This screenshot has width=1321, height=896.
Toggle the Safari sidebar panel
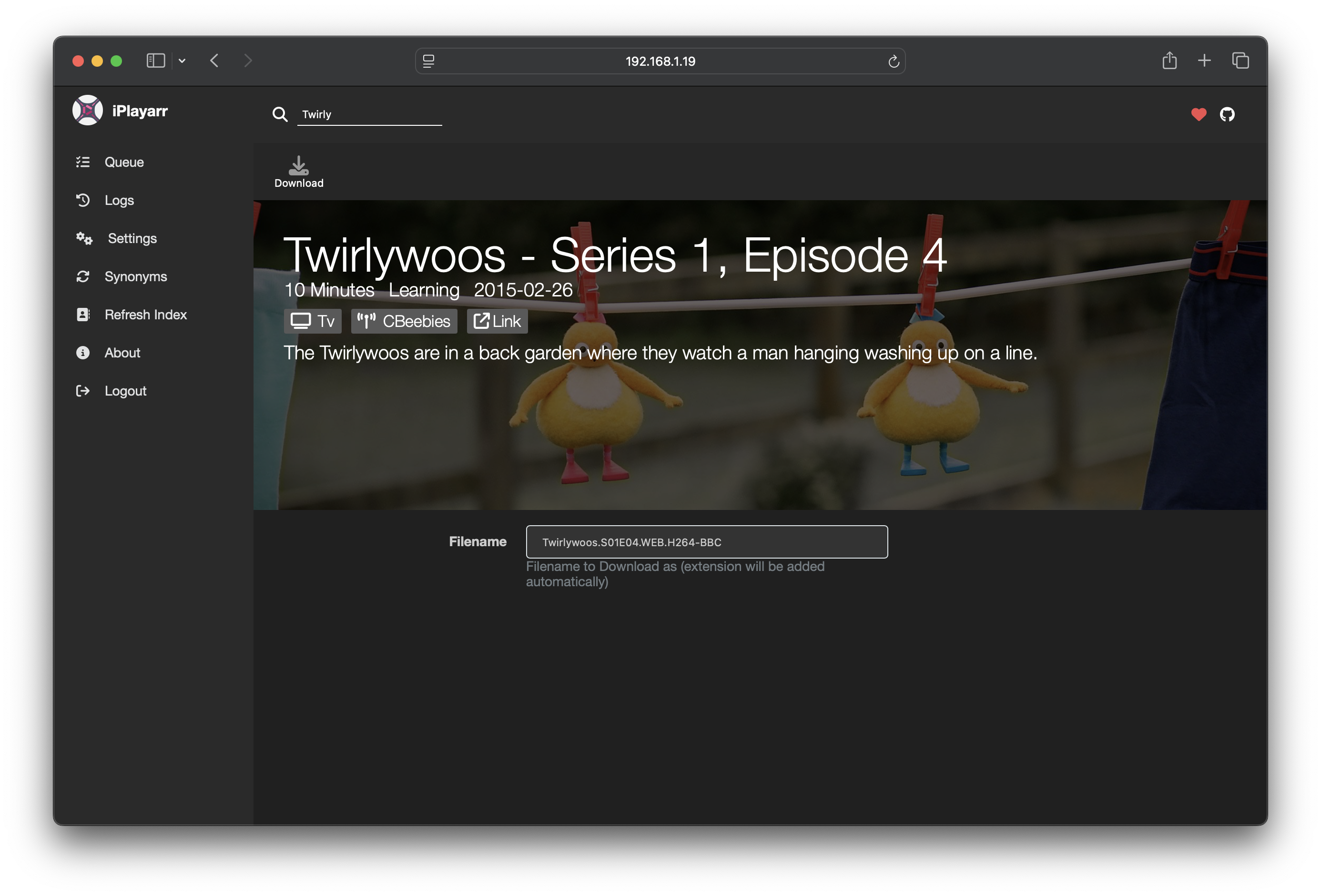tap(155, 60)
